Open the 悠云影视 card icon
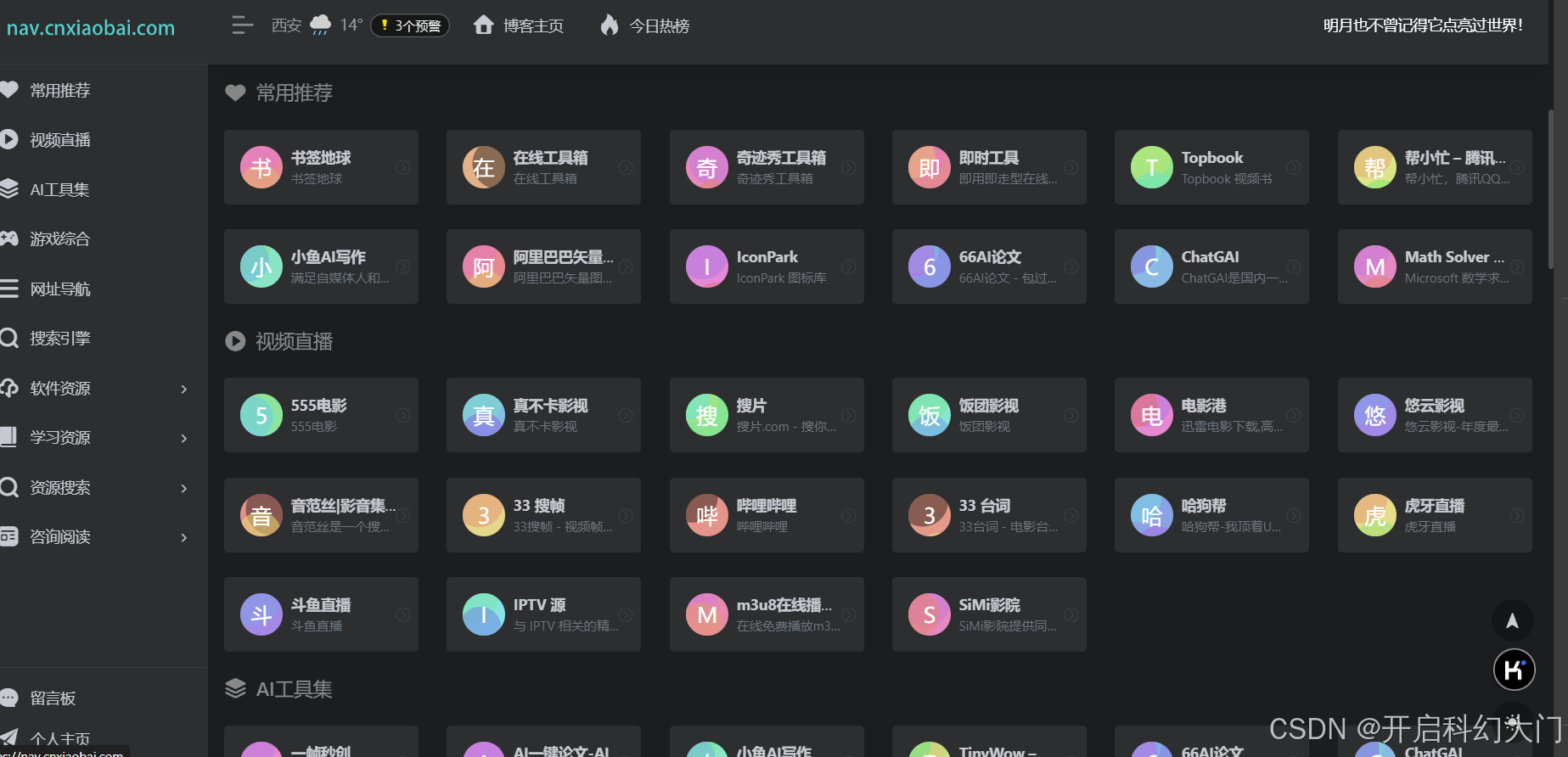Image resolution: width=1568 pixels, height=757 pixels. [x=1375, y=415]
